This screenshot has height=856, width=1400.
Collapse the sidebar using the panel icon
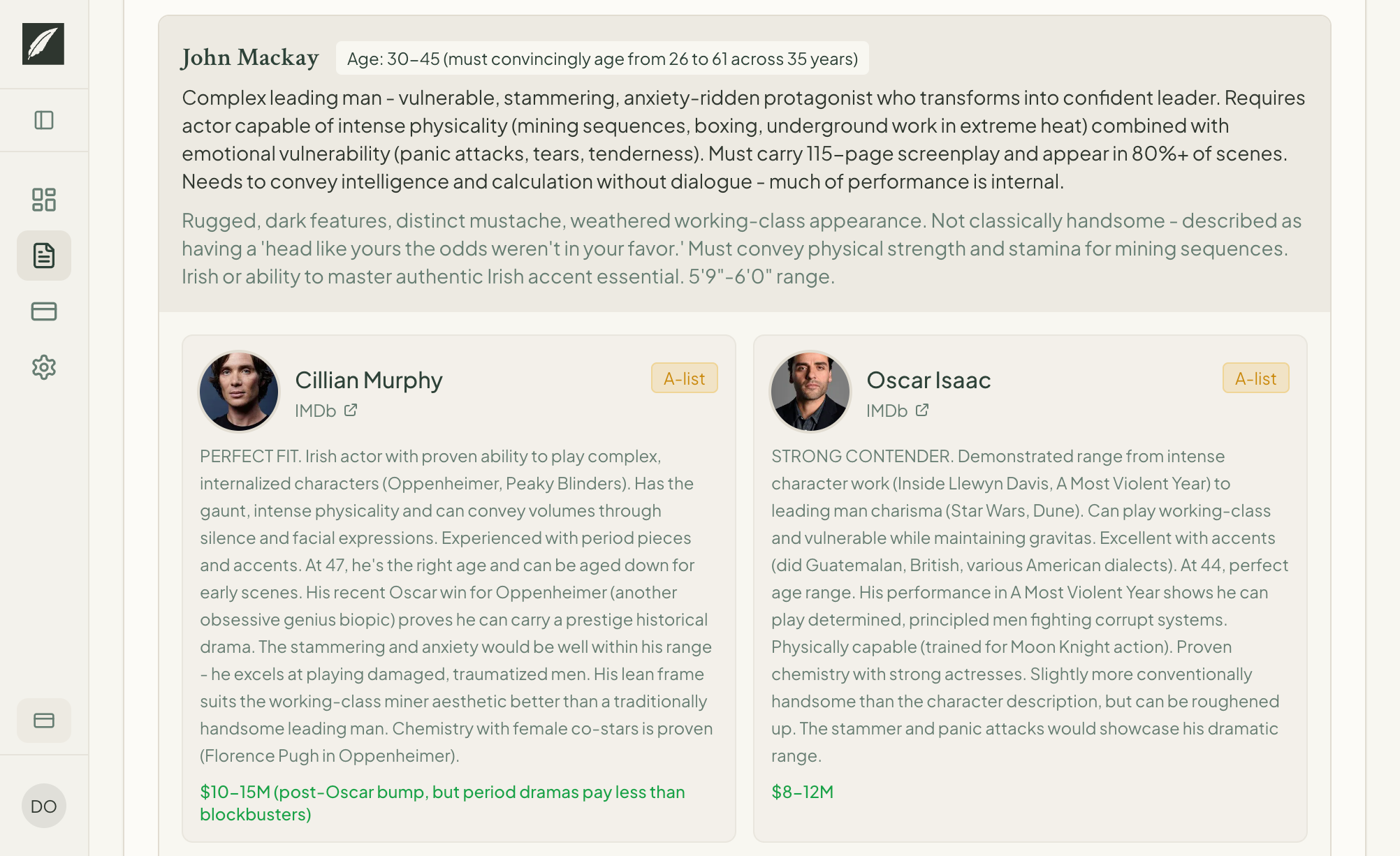tap(44, 120)
